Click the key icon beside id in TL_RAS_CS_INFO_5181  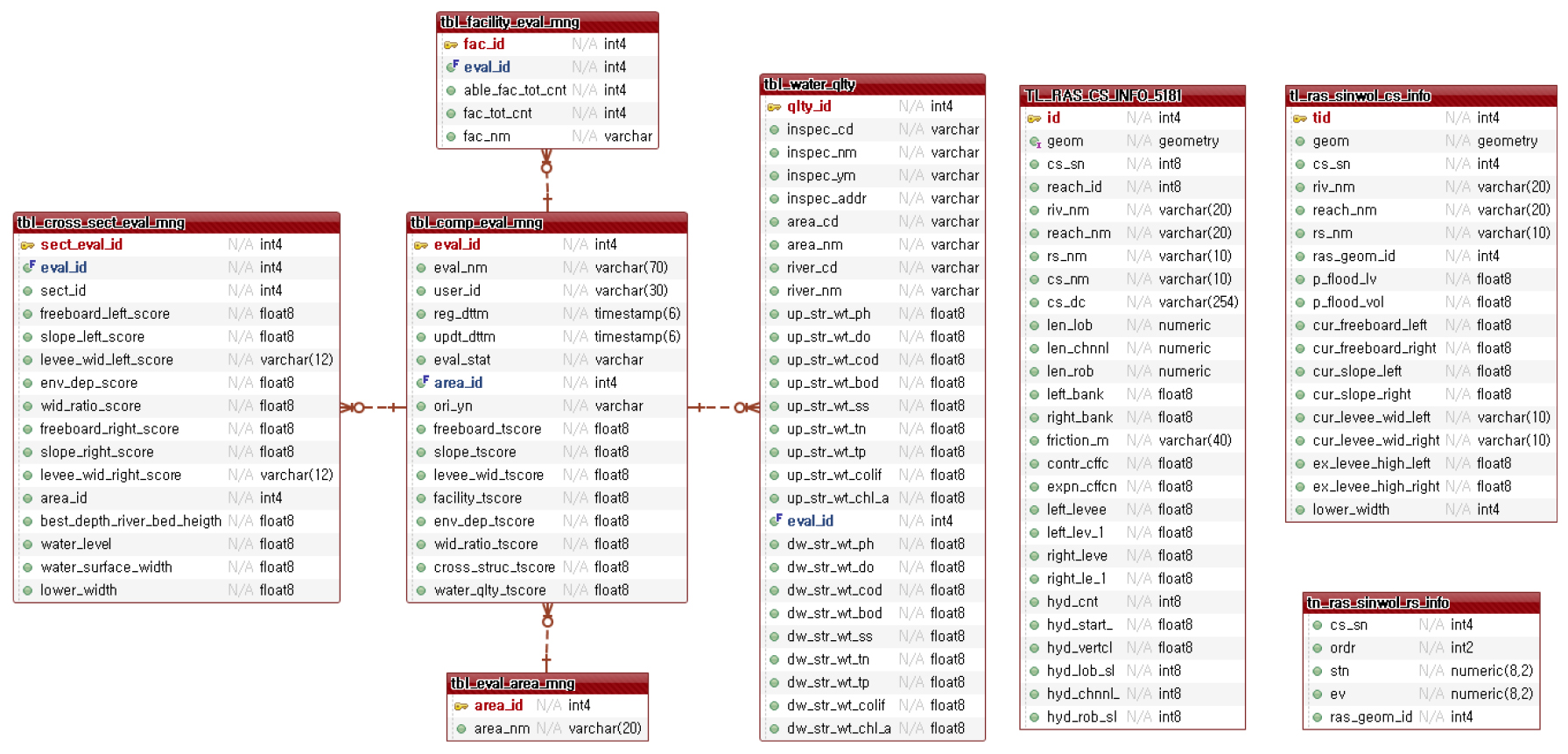click(1034, 118)
